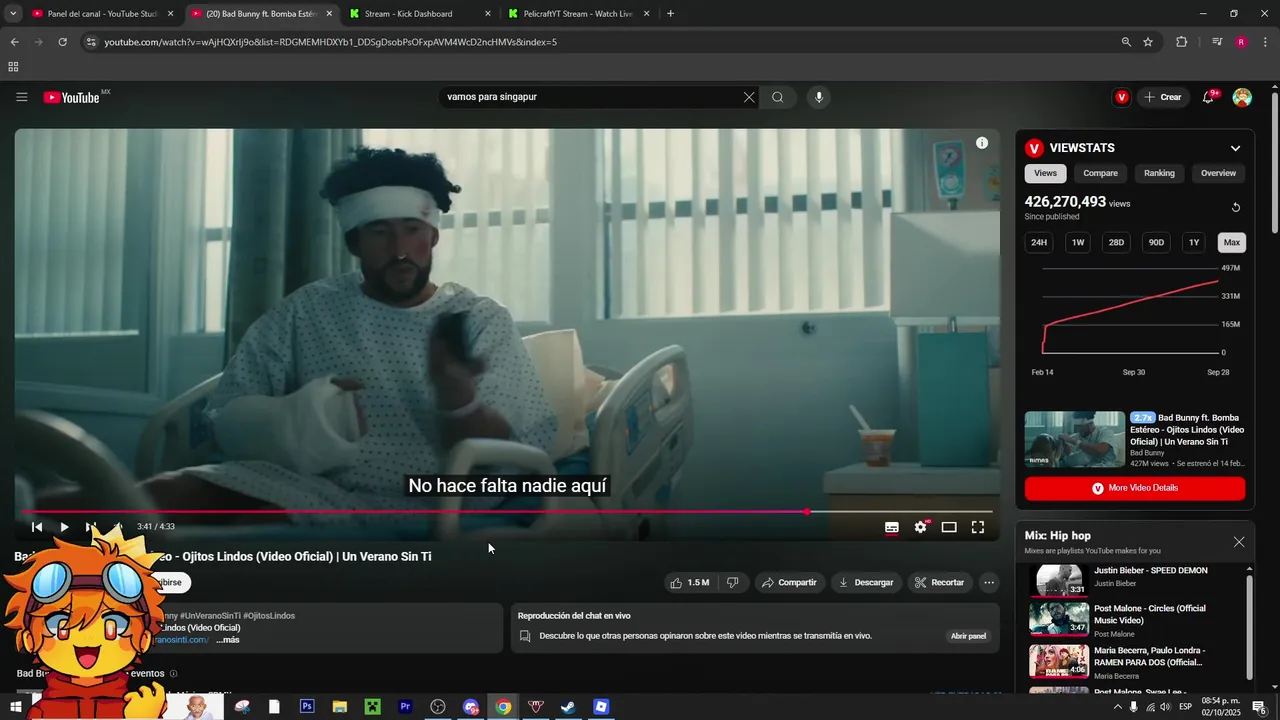Enter full screen video mode

click(978, 527)
